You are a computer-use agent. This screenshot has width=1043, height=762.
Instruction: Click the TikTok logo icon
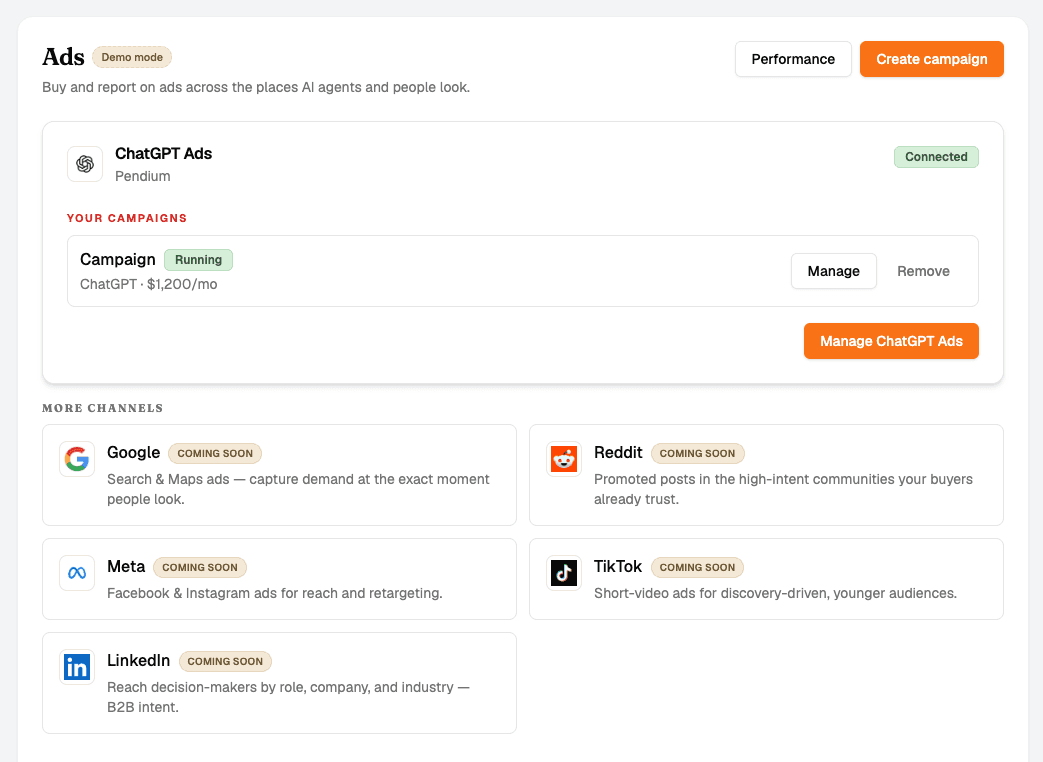pyautogui.click(x=564, y=573)
